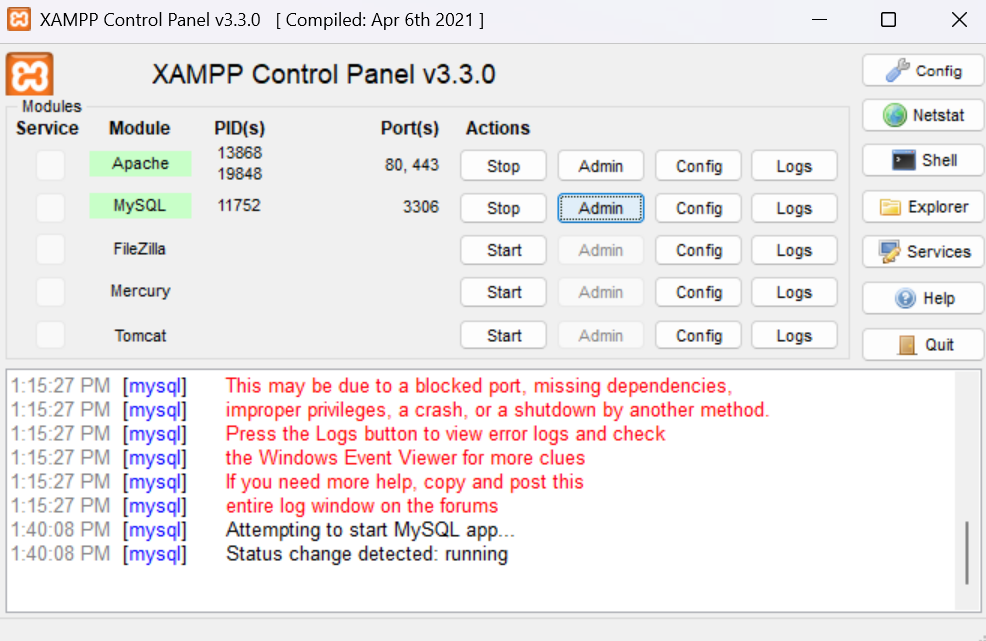View the Apache Logs
Viewport: 986px width, 641px height.
[793, 165]
